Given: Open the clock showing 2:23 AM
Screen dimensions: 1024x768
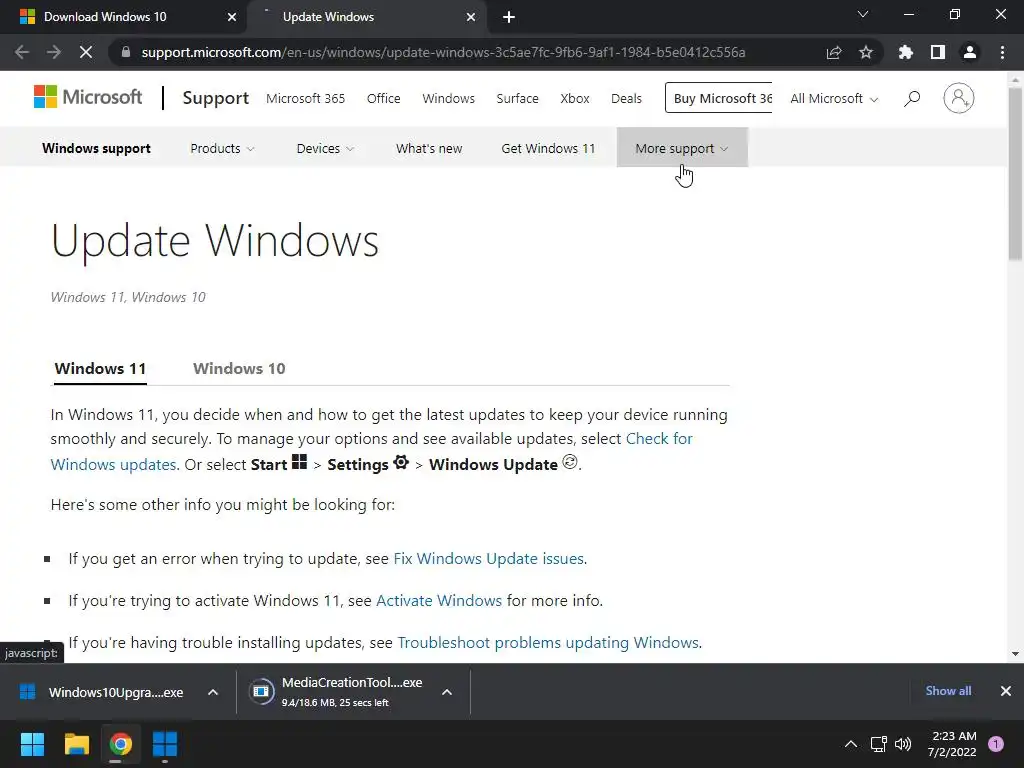Looking at the screenshot, I should coord(952,743).
